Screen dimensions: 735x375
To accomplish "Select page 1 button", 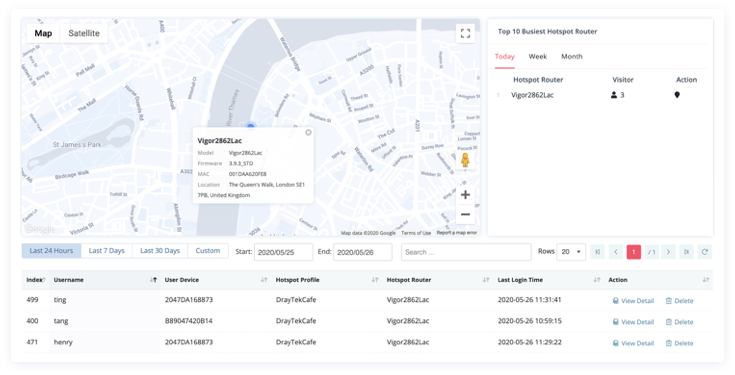I will point(633,252).
